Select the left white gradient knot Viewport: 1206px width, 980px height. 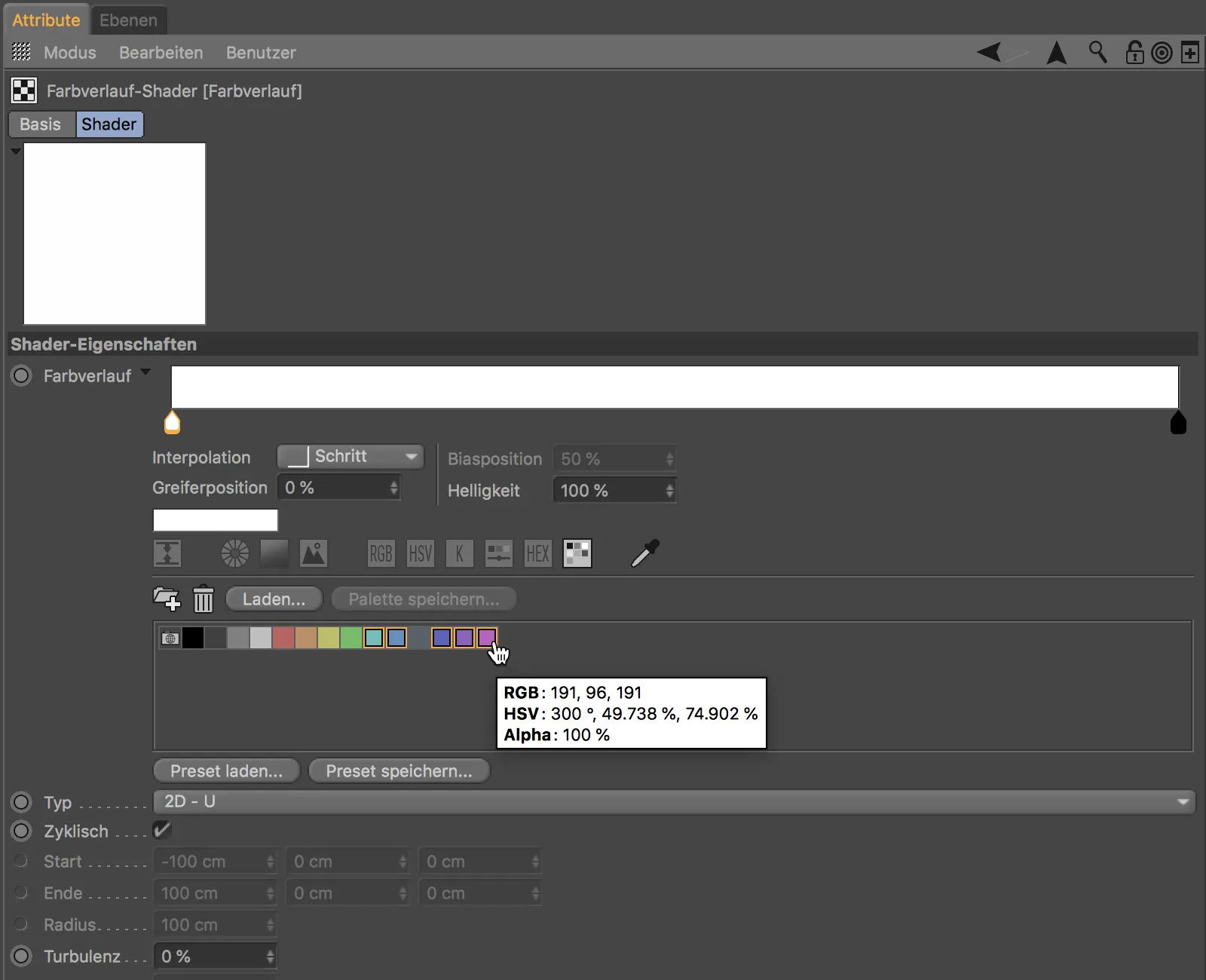[173, 422]
